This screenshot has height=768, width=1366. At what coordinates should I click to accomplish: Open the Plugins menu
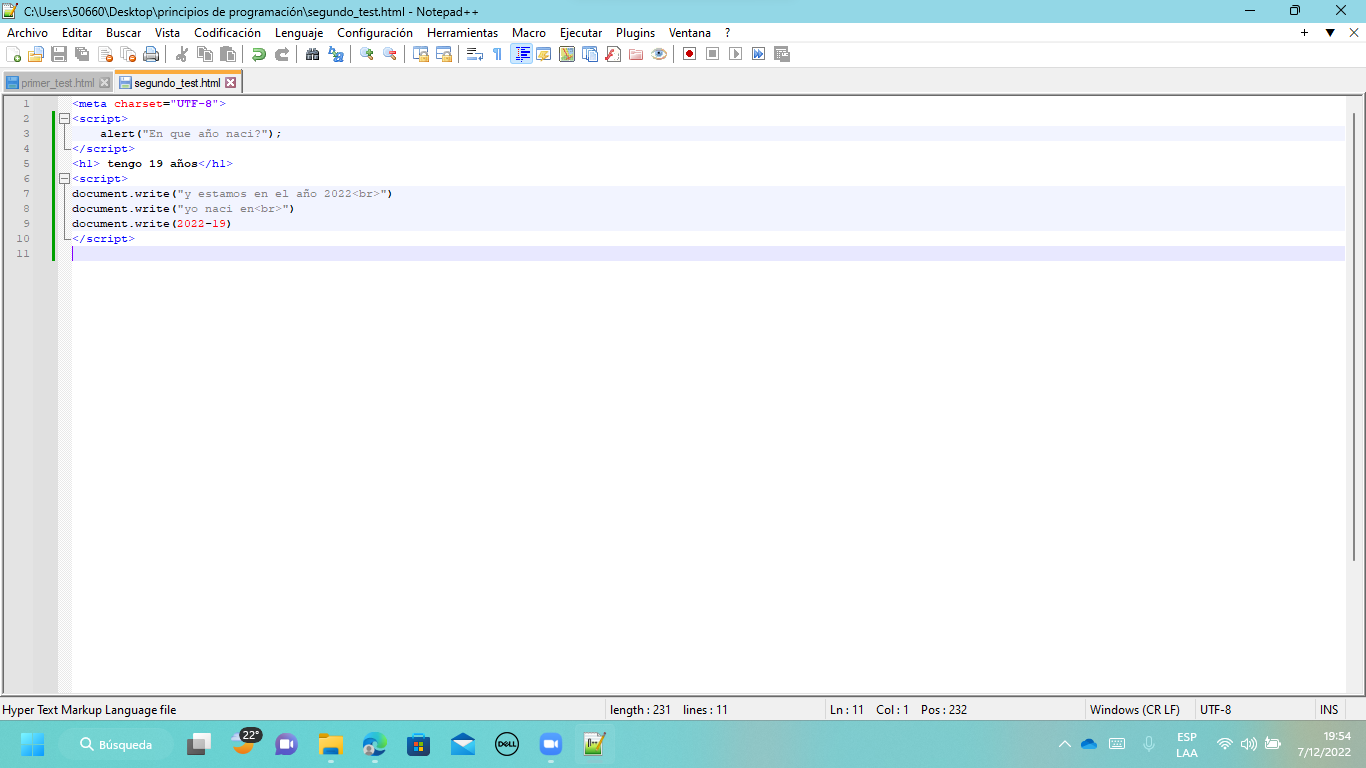(635, 33)
